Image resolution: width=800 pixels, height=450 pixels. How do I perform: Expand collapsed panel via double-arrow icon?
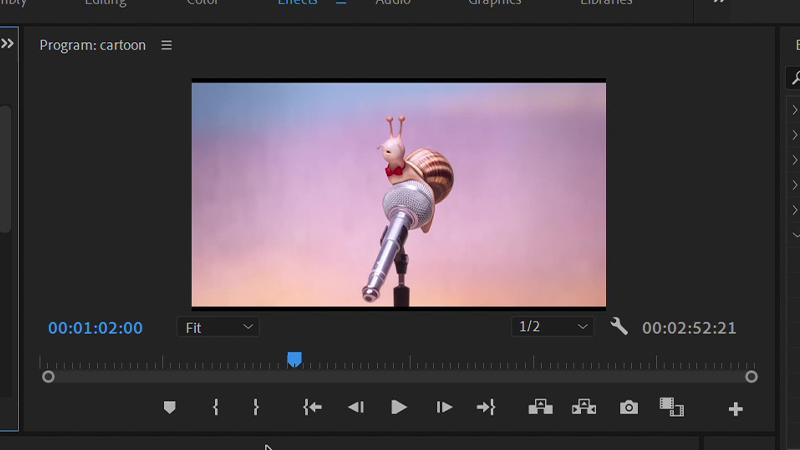click(x=7, y=43)
